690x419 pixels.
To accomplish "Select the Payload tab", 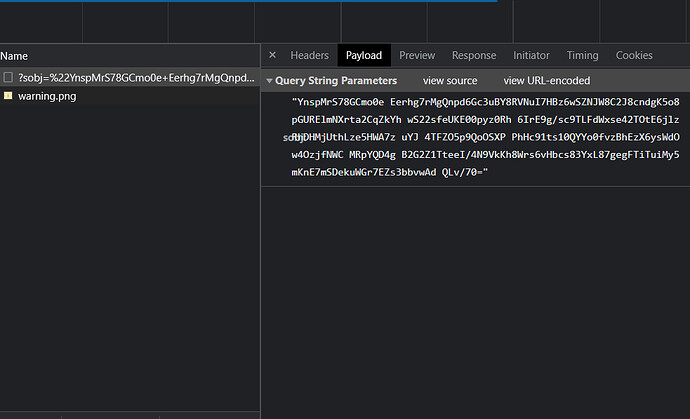I will pos(364,55).
